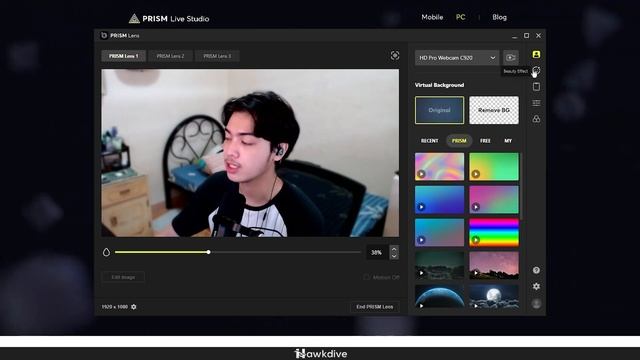Click the Mobile link in website header
The width and height of the screenshot is (640, 360).
(432, 17)
